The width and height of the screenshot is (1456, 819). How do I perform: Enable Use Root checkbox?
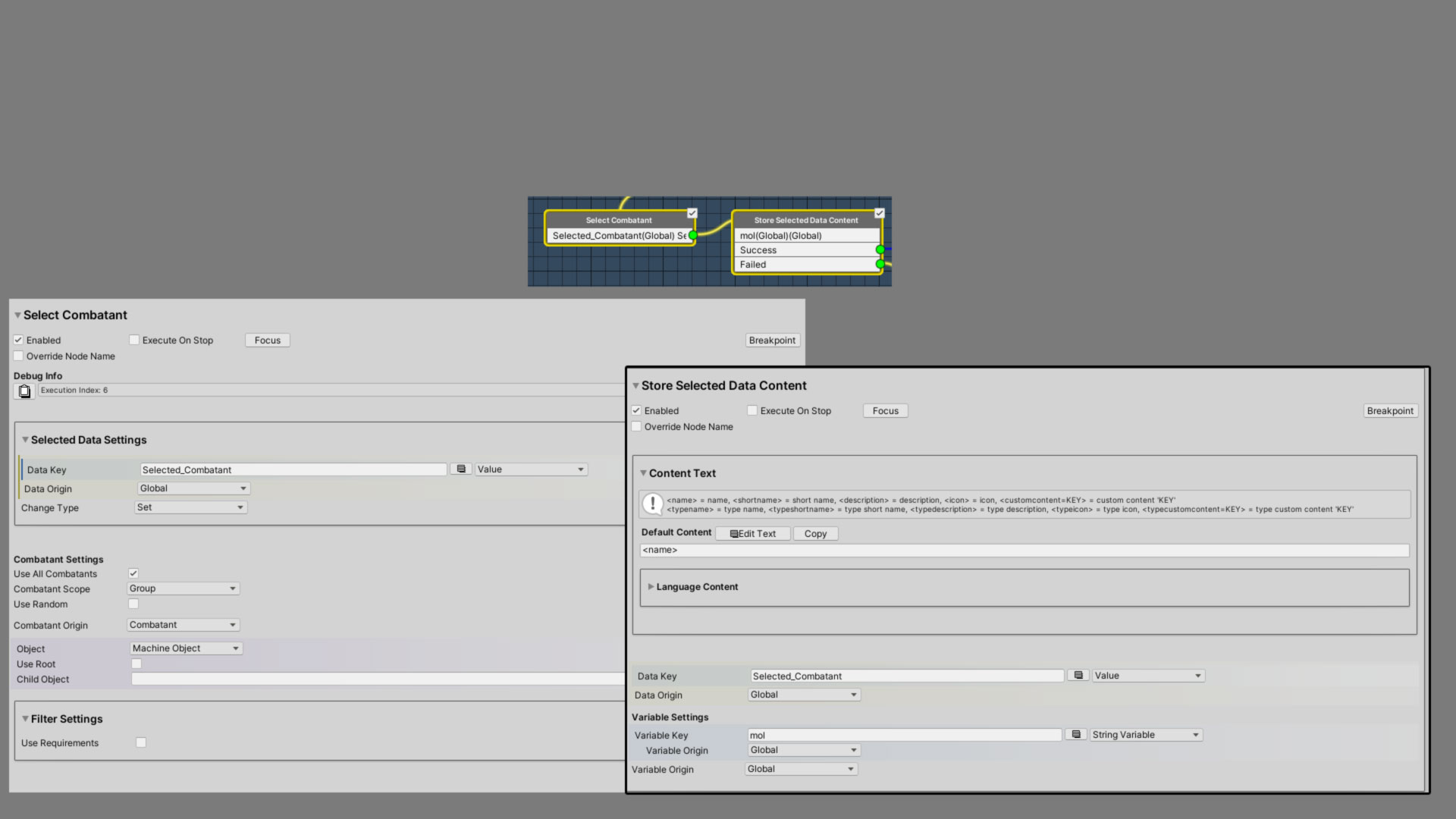[136, 664]
